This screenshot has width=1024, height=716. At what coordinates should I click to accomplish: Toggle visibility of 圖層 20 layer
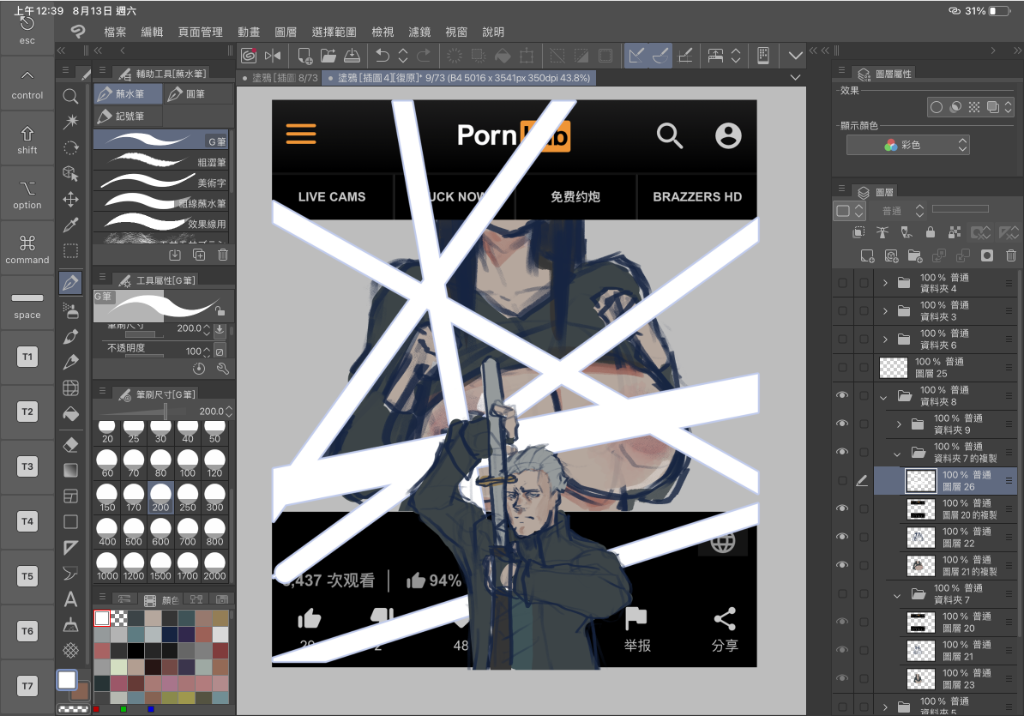tap(842, 621)
